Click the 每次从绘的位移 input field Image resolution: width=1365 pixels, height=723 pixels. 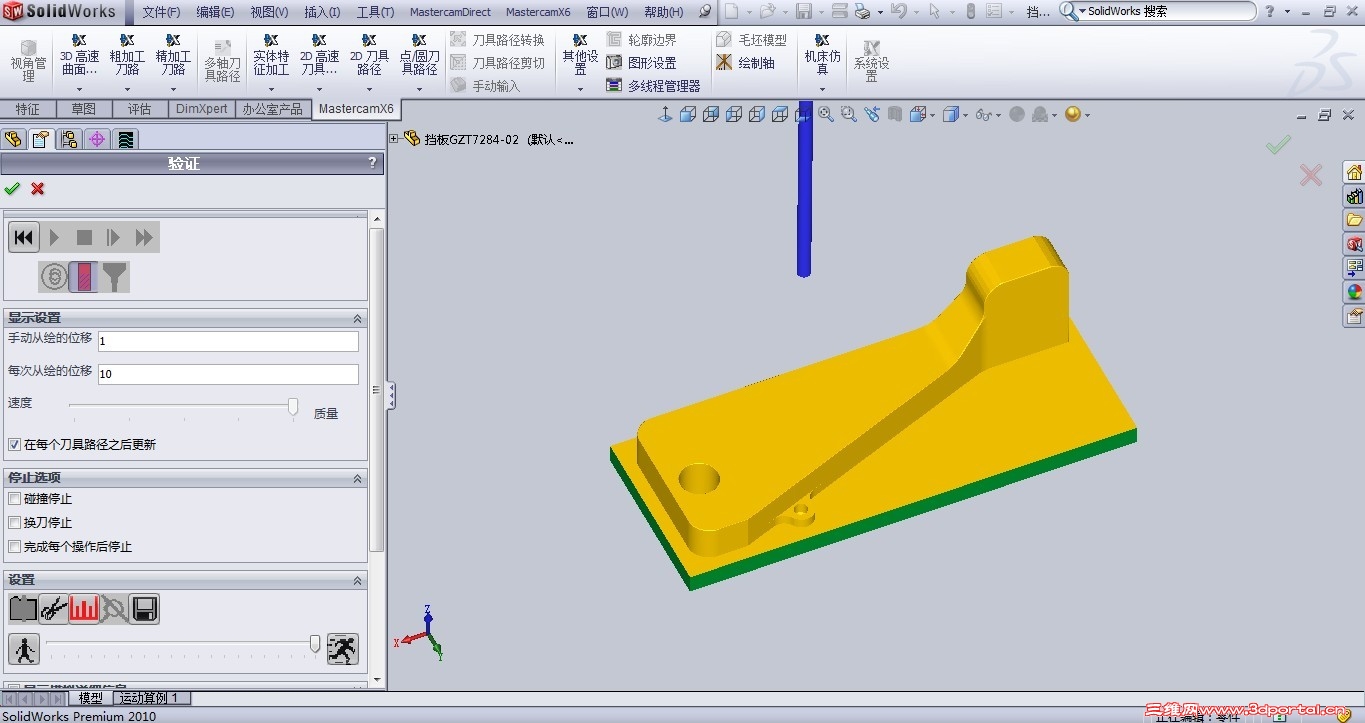click(x=228, y=374)
